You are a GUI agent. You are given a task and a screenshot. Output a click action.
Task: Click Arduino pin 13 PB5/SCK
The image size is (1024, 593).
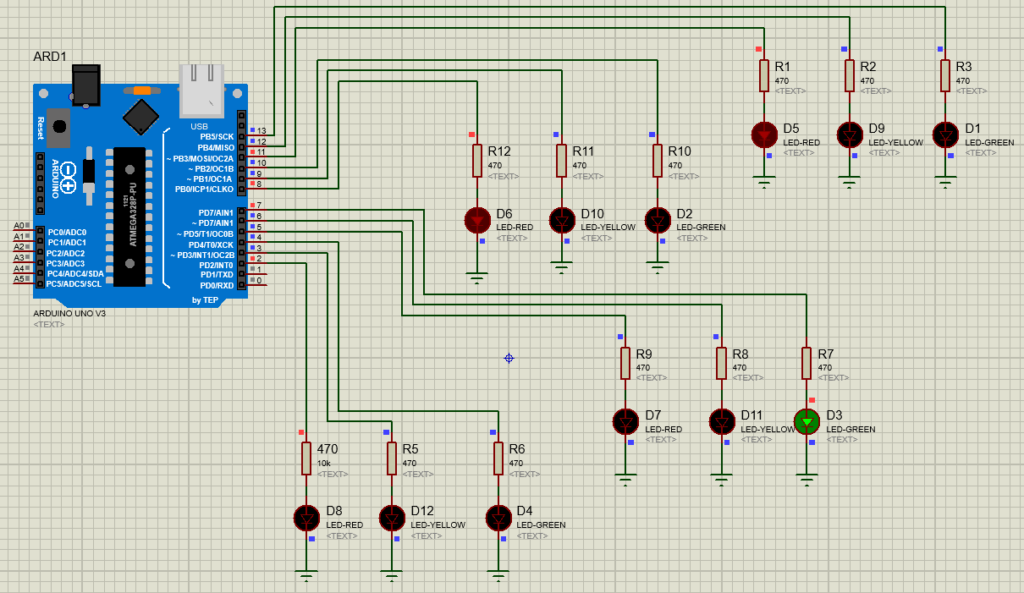[217, 137]
